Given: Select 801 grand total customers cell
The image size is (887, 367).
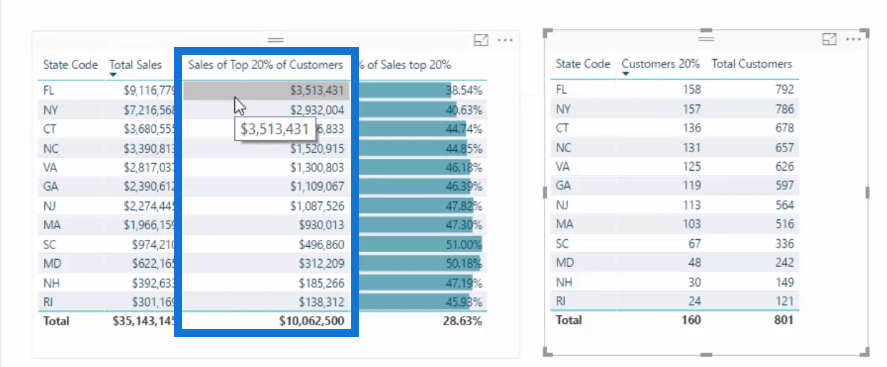Looking at the screenshot, I should pos(784,320).
